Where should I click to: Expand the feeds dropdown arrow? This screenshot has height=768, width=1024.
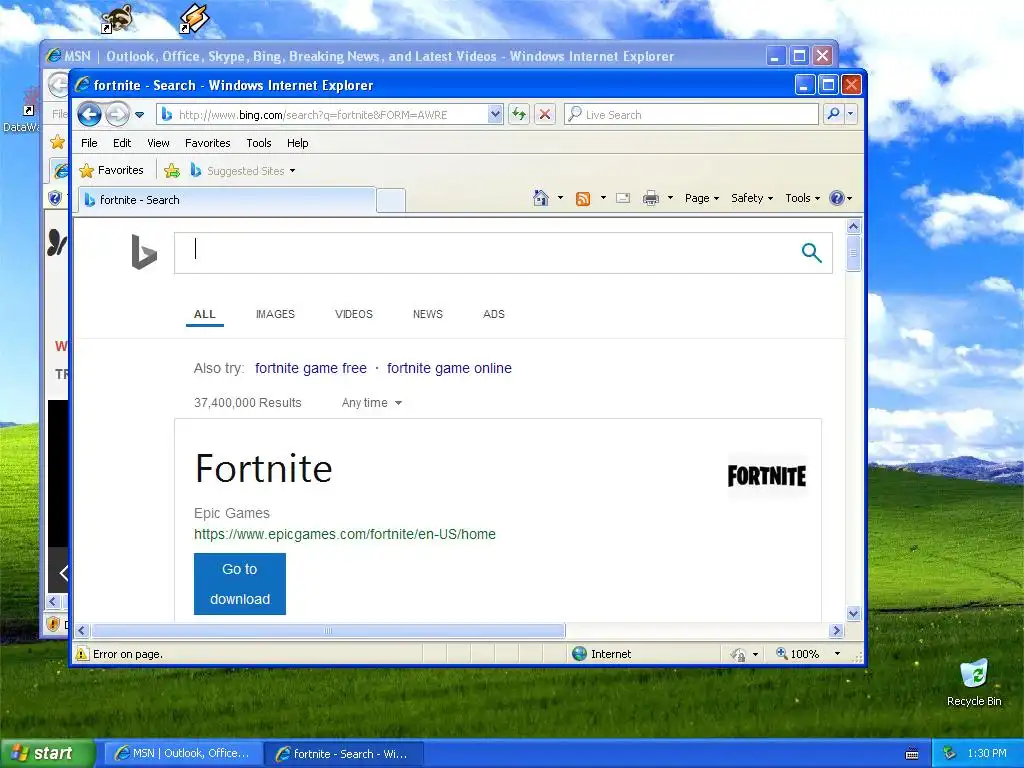click(x=603, y=198)
